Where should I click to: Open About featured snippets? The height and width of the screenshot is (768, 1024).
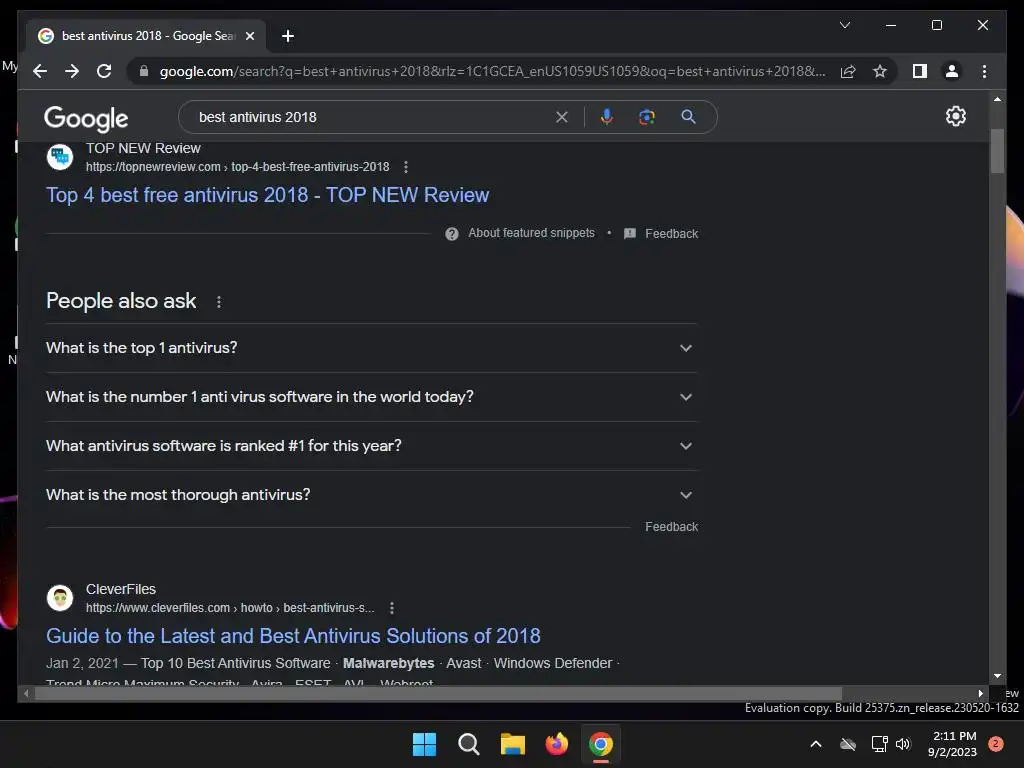point(520,233)
